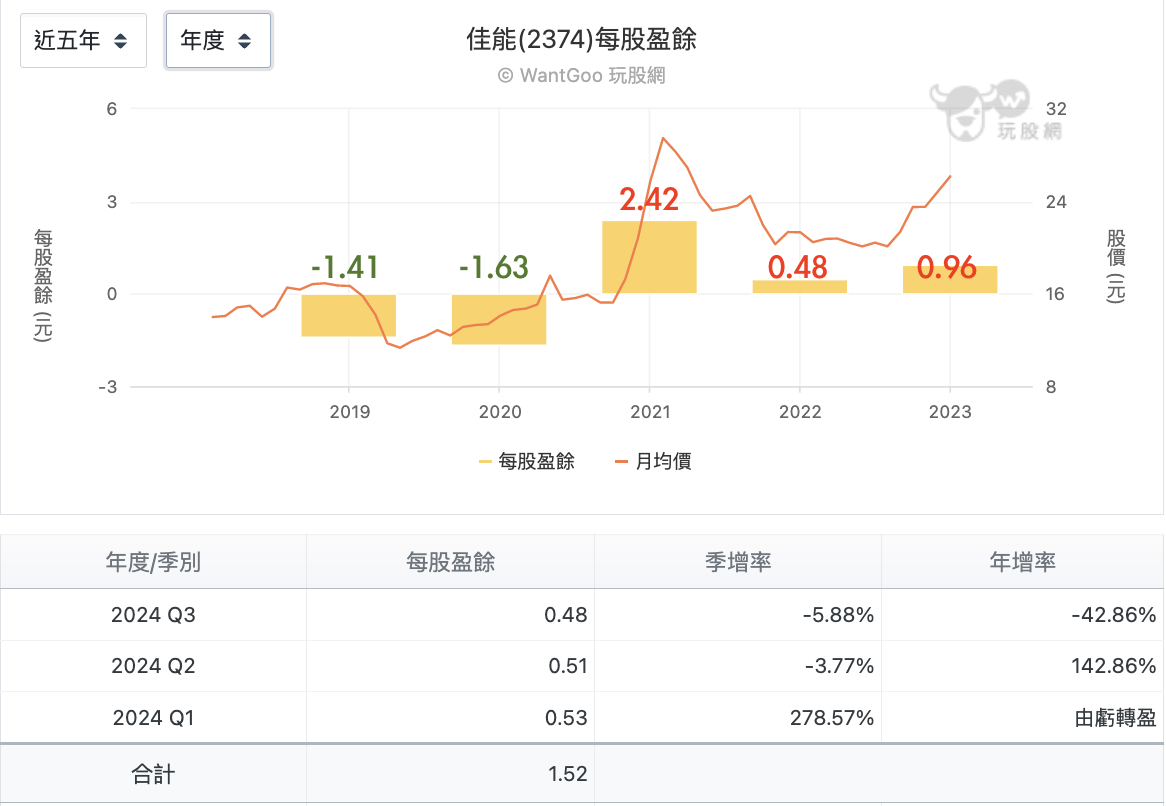Click the 1.52 total EPS value
Screen dimensions: 1166x806
[x=567, y=774]
